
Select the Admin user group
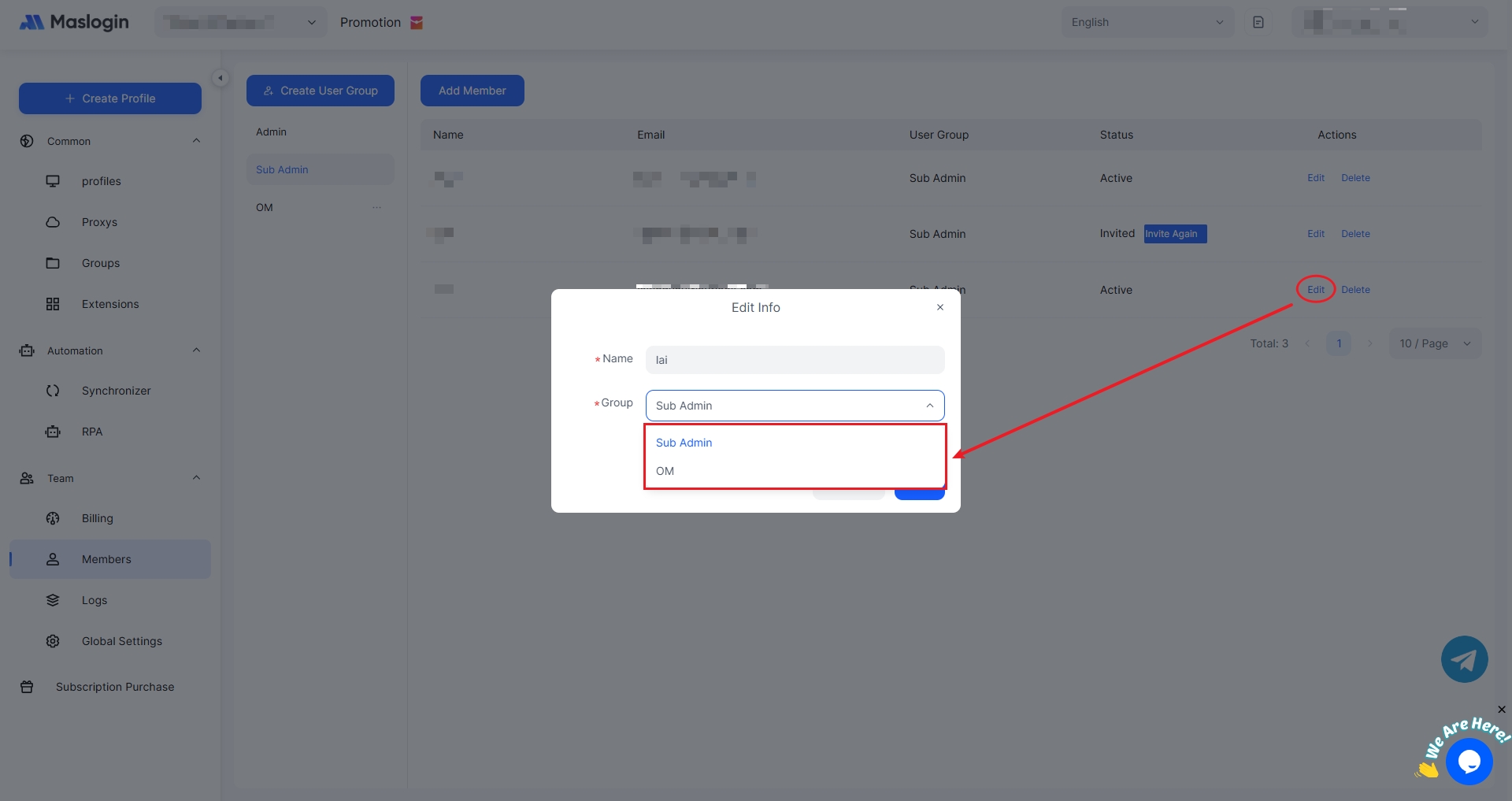coord(271,132)
